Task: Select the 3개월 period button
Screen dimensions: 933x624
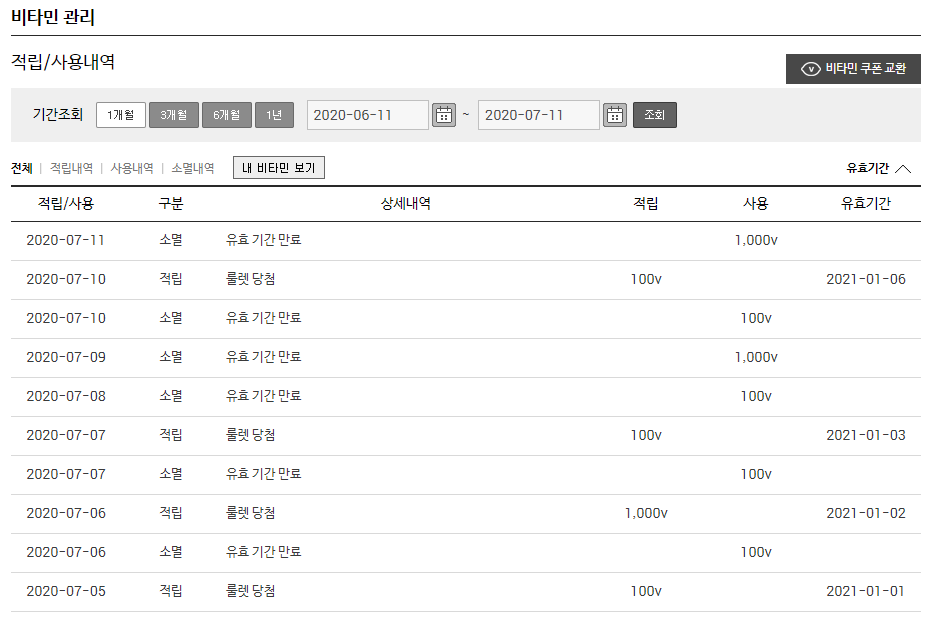Action: point(174,115)
